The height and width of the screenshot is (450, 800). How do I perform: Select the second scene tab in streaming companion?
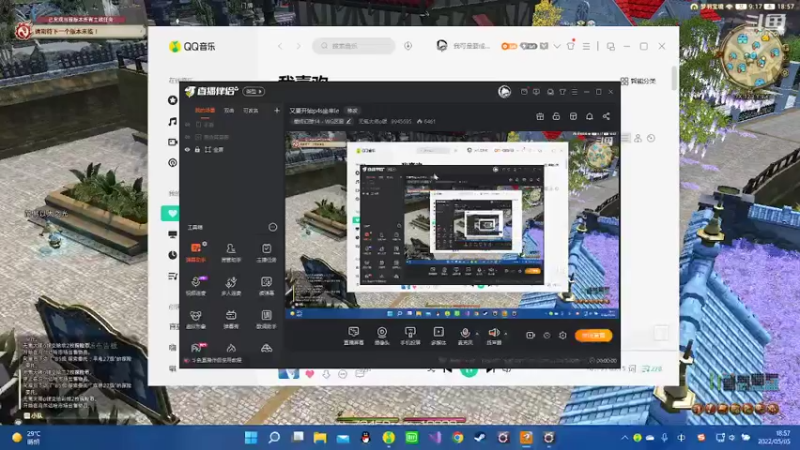[x=229, y=110]
